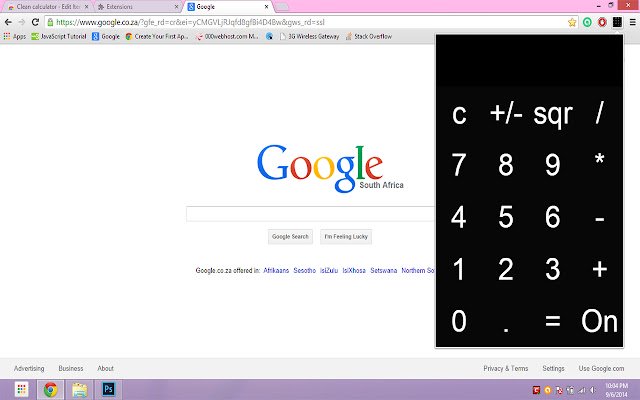Click the green padlock in address bar
This screenshot has height=400, width=640.
50,22
